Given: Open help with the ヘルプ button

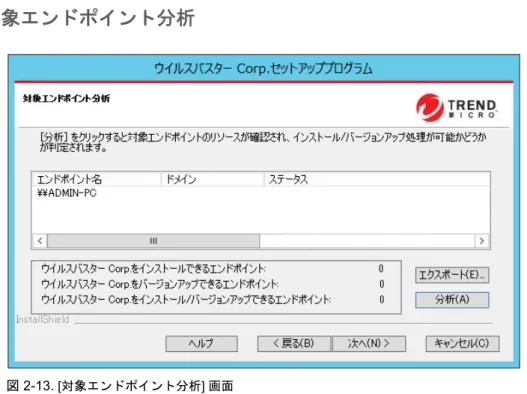Looking at the screenshot, I should click(202, 344).
